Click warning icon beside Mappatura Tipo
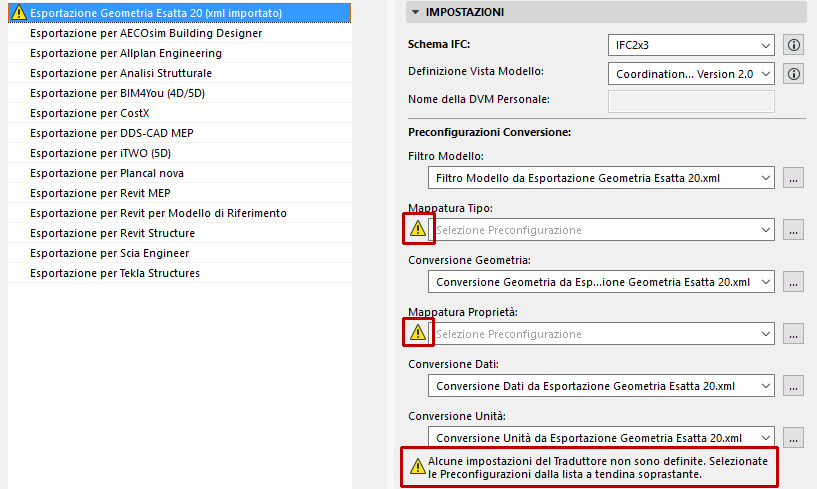This screenshot has width=817, height=489. [x=418, y=229]
